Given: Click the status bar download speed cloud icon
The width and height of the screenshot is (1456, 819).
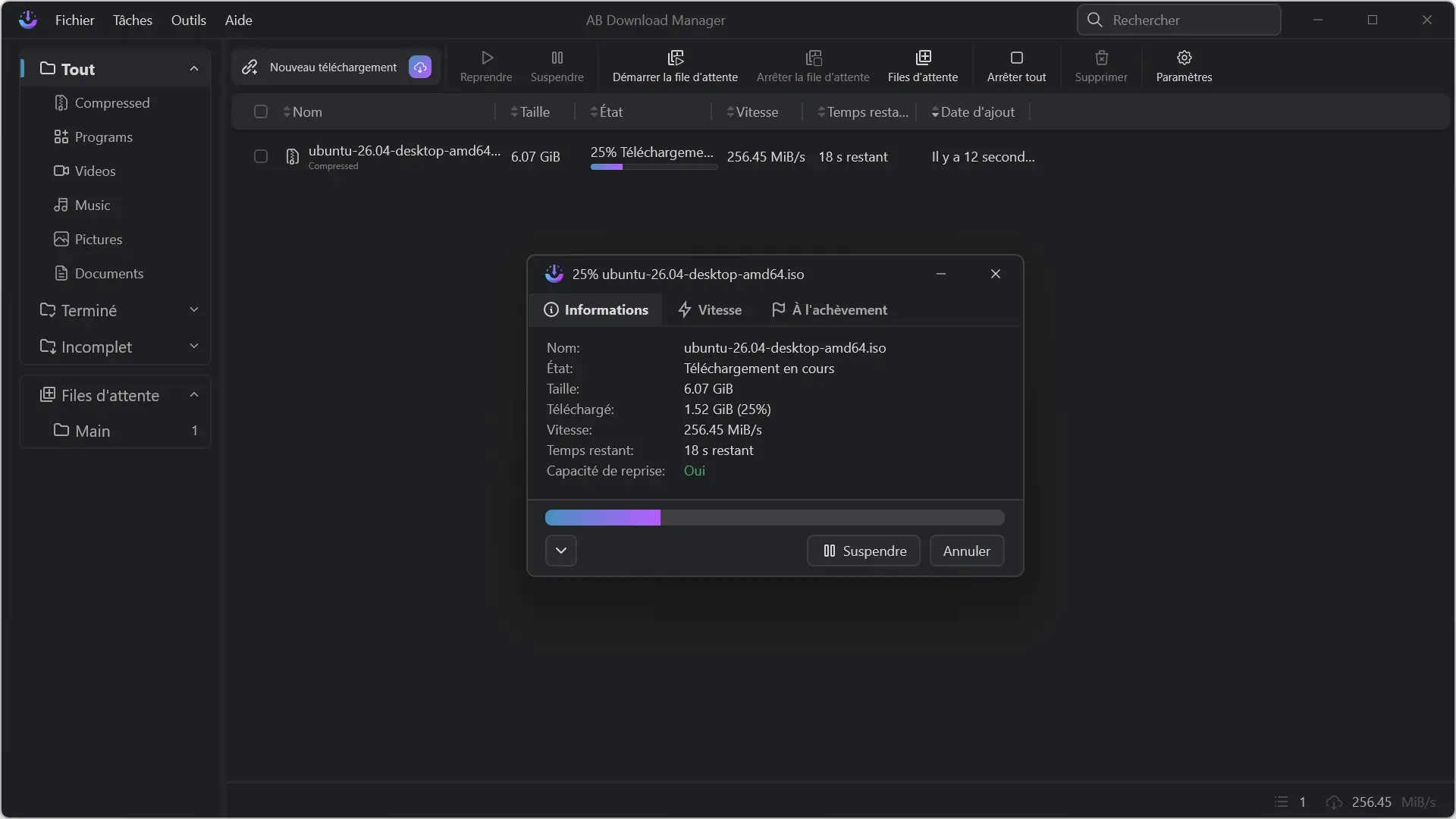Looking at the screenshot, I should pyautogui.click(x=1335, y=802).
